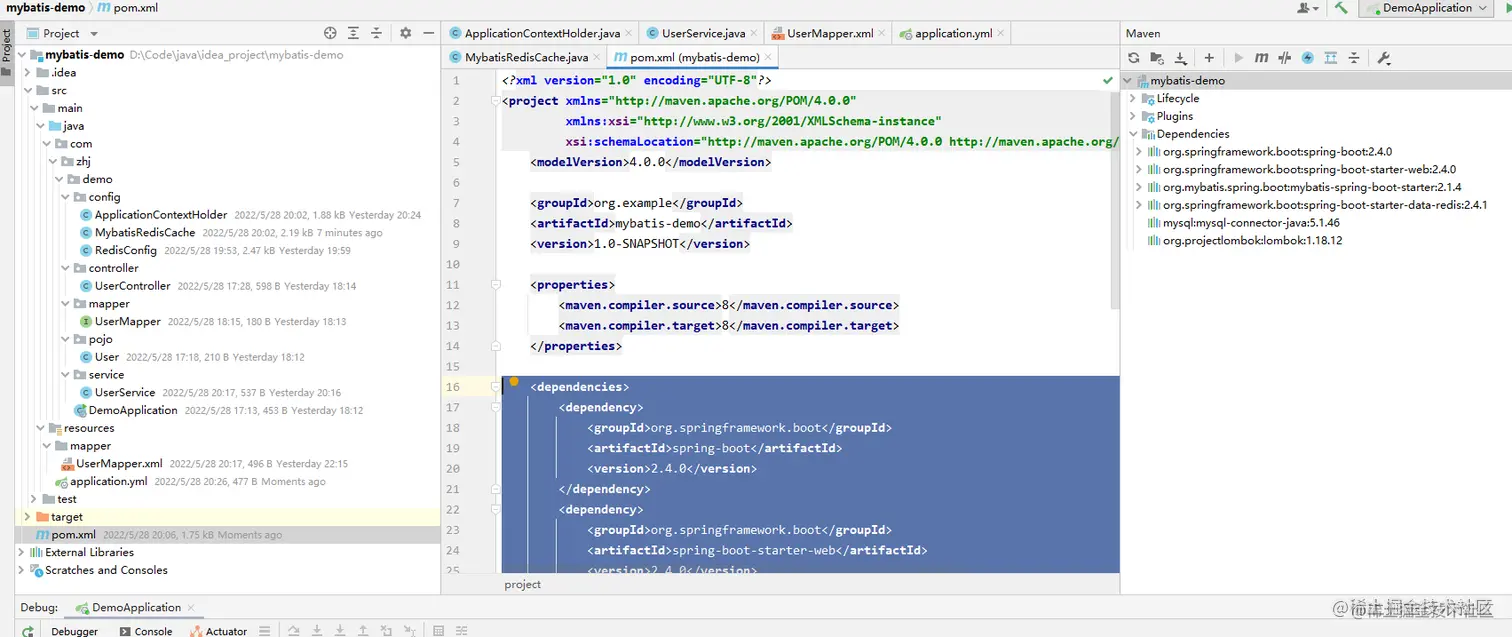This screenshot has height=637, width=1512.
Task: Collapse all in Project panel
Action: click(376, 33)
